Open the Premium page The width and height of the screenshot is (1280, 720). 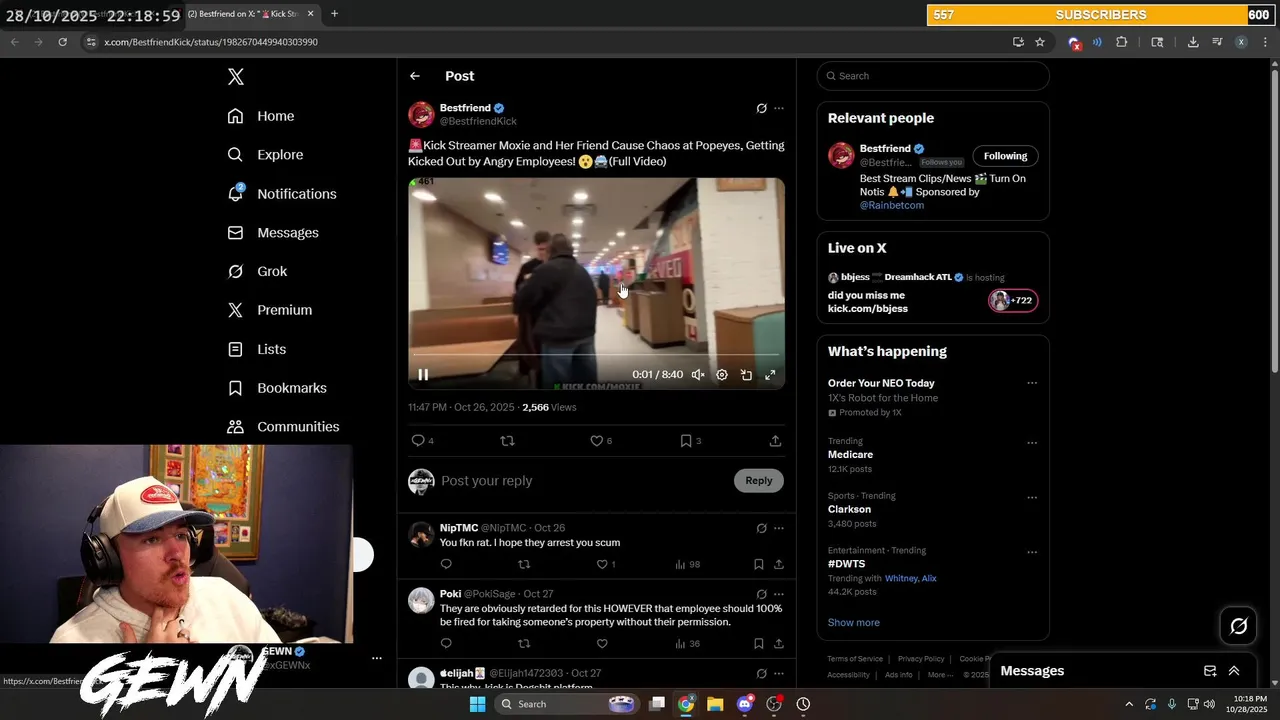(270, 310)
